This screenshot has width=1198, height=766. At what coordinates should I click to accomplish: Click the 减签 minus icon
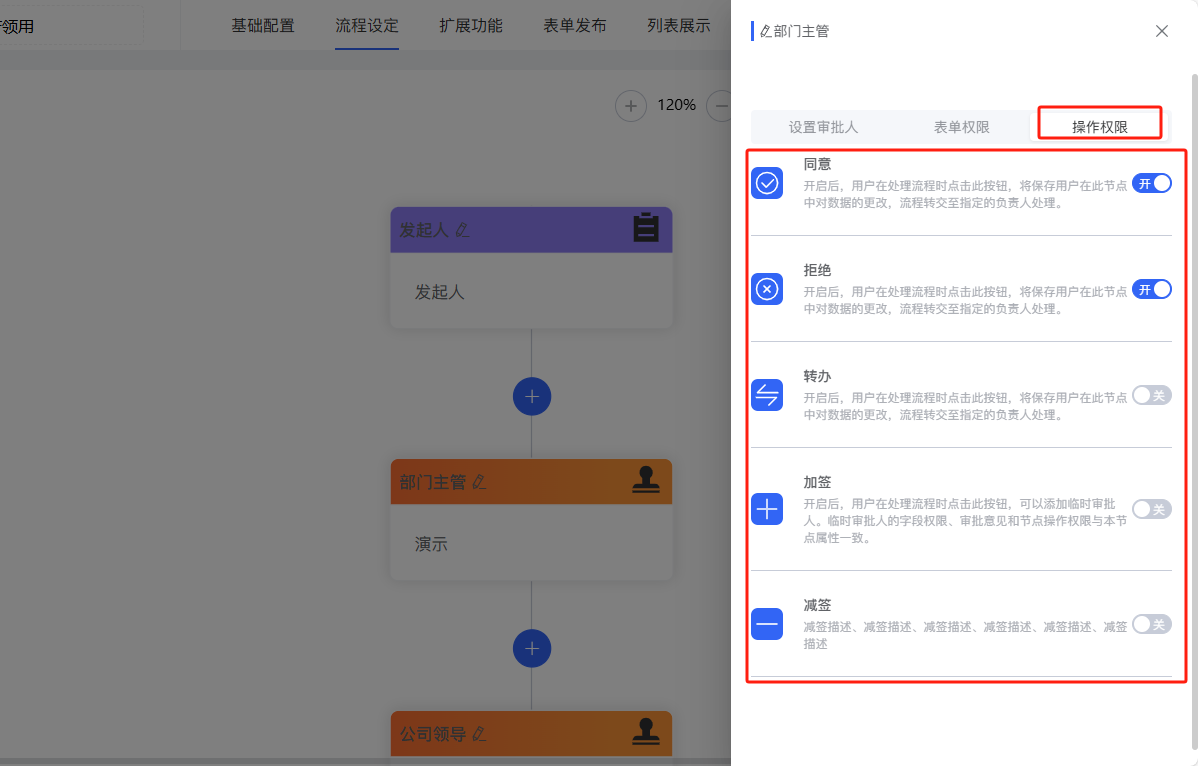coord(767,624)
